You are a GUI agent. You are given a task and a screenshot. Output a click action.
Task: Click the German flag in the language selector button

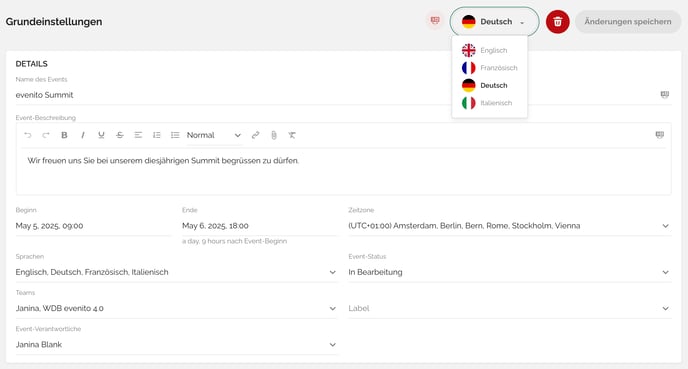coord(469,21)
